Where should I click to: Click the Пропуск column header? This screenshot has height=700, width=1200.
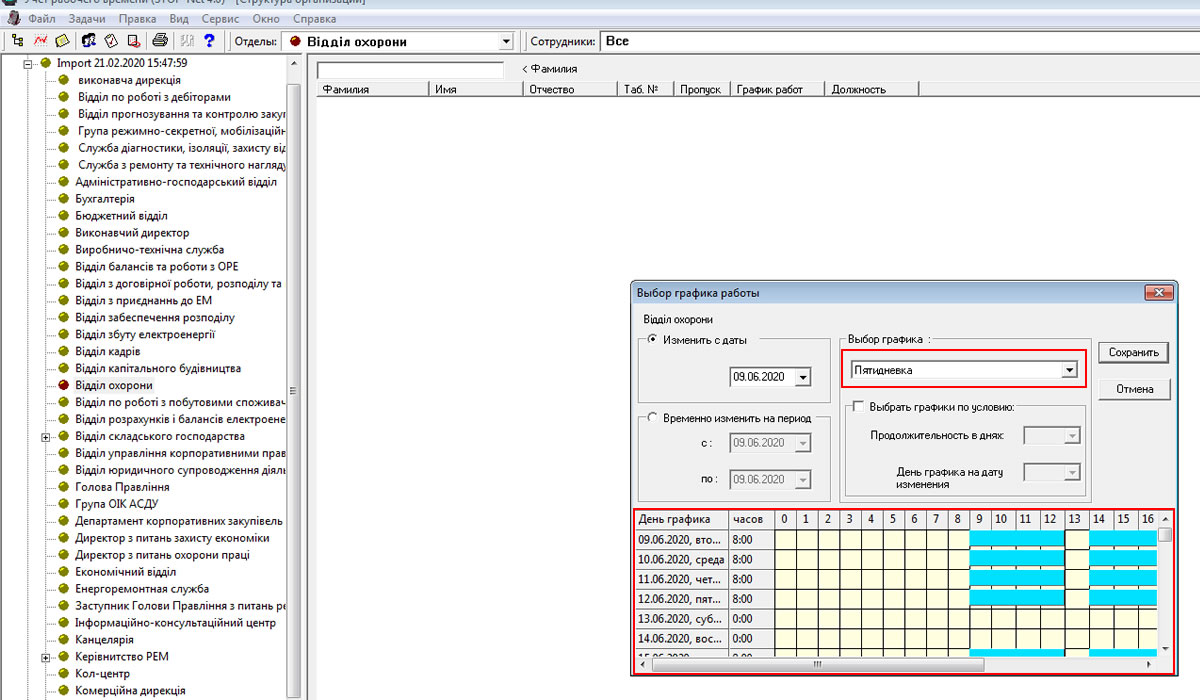(x=702, y=89)
